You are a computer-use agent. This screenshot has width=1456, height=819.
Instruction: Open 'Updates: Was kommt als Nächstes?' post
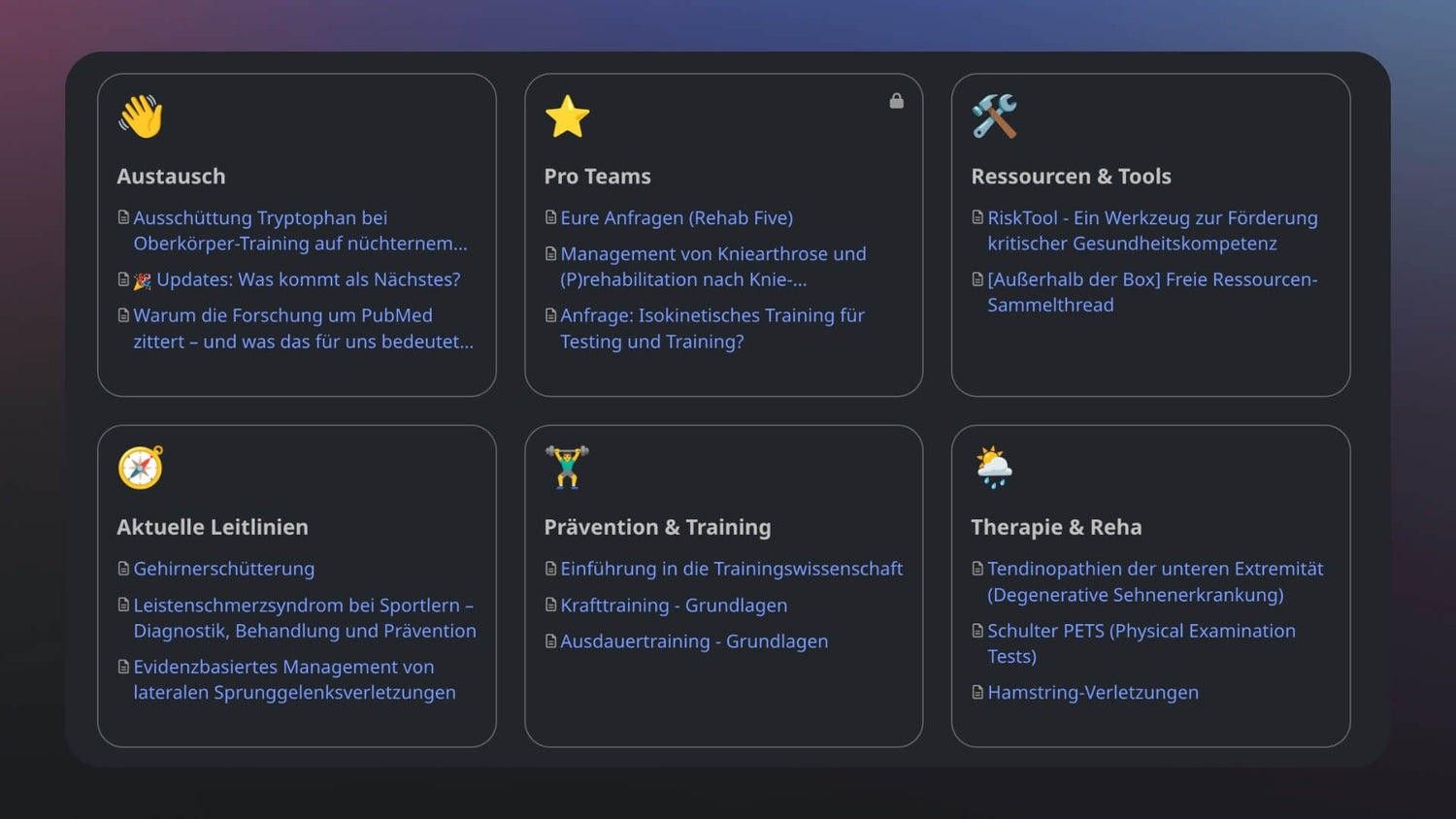click(308, 279)
